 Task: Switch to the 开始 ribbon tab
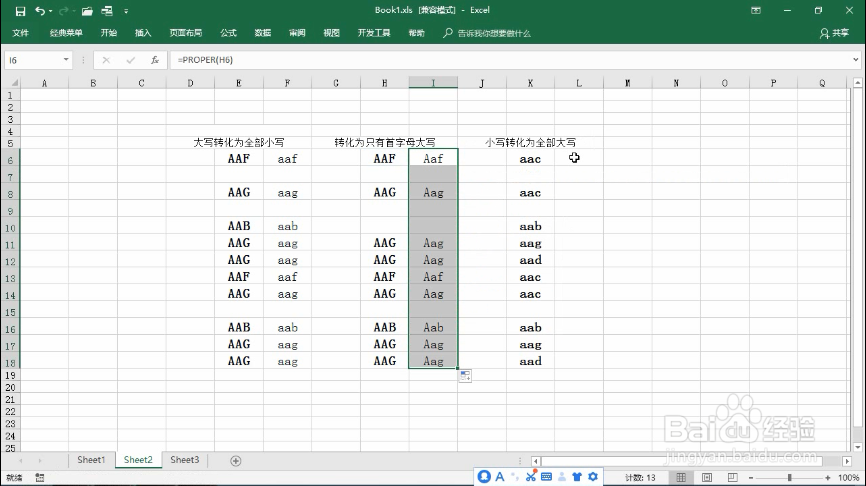(x=109, y=33)
